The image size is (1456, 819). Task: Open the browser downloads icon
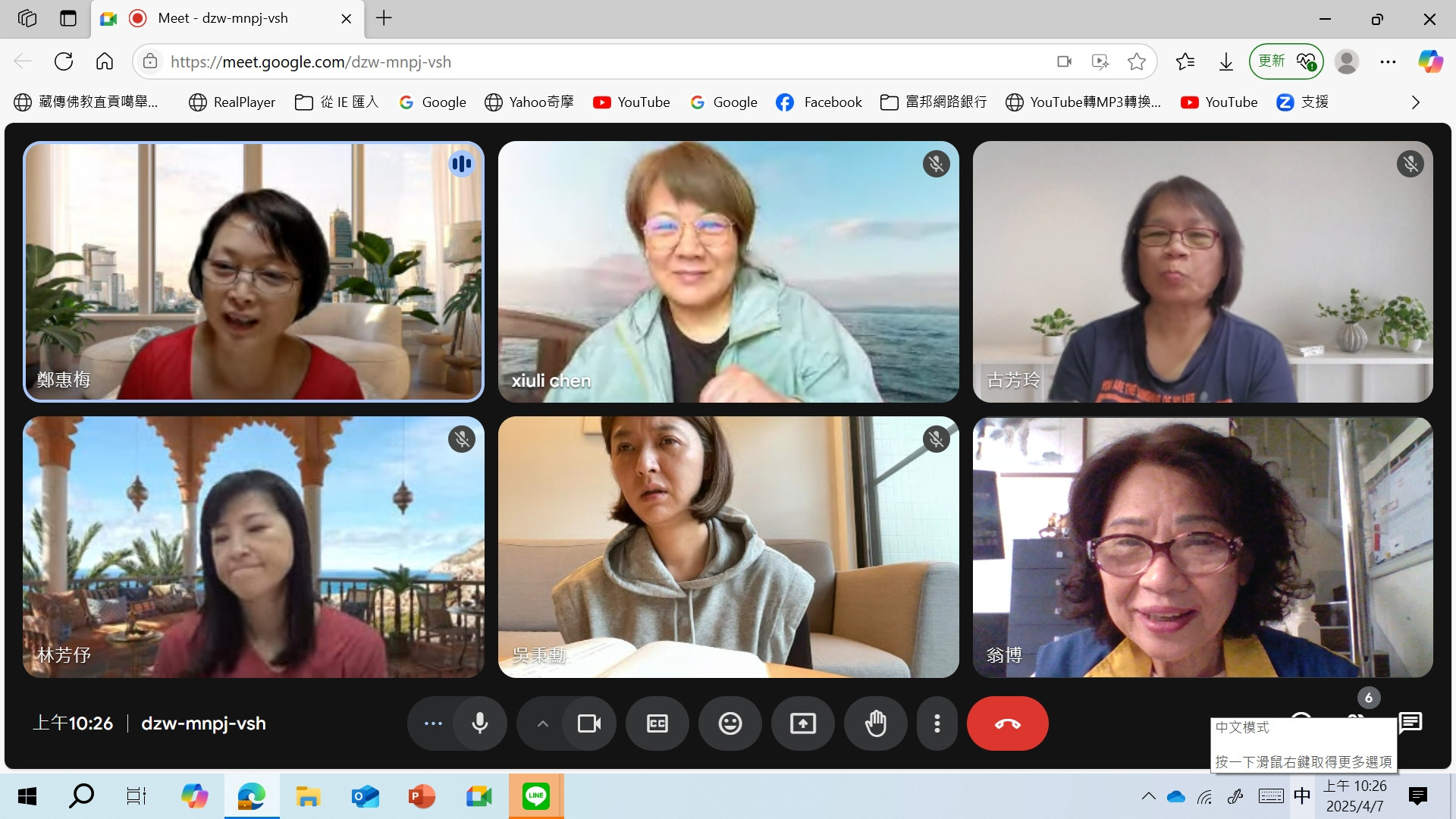(x=1225, y=61)
